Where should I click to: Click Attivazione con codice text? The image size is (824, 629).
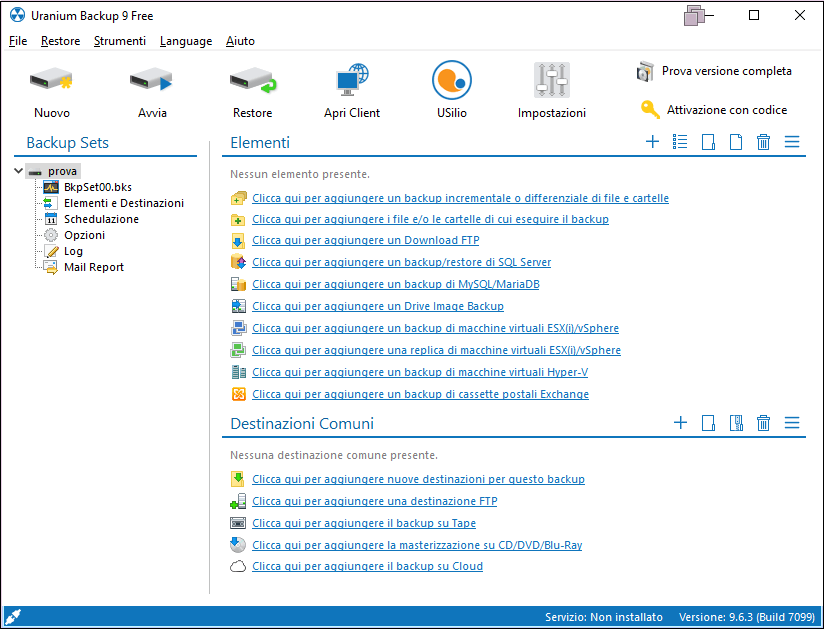coord(727,110)
